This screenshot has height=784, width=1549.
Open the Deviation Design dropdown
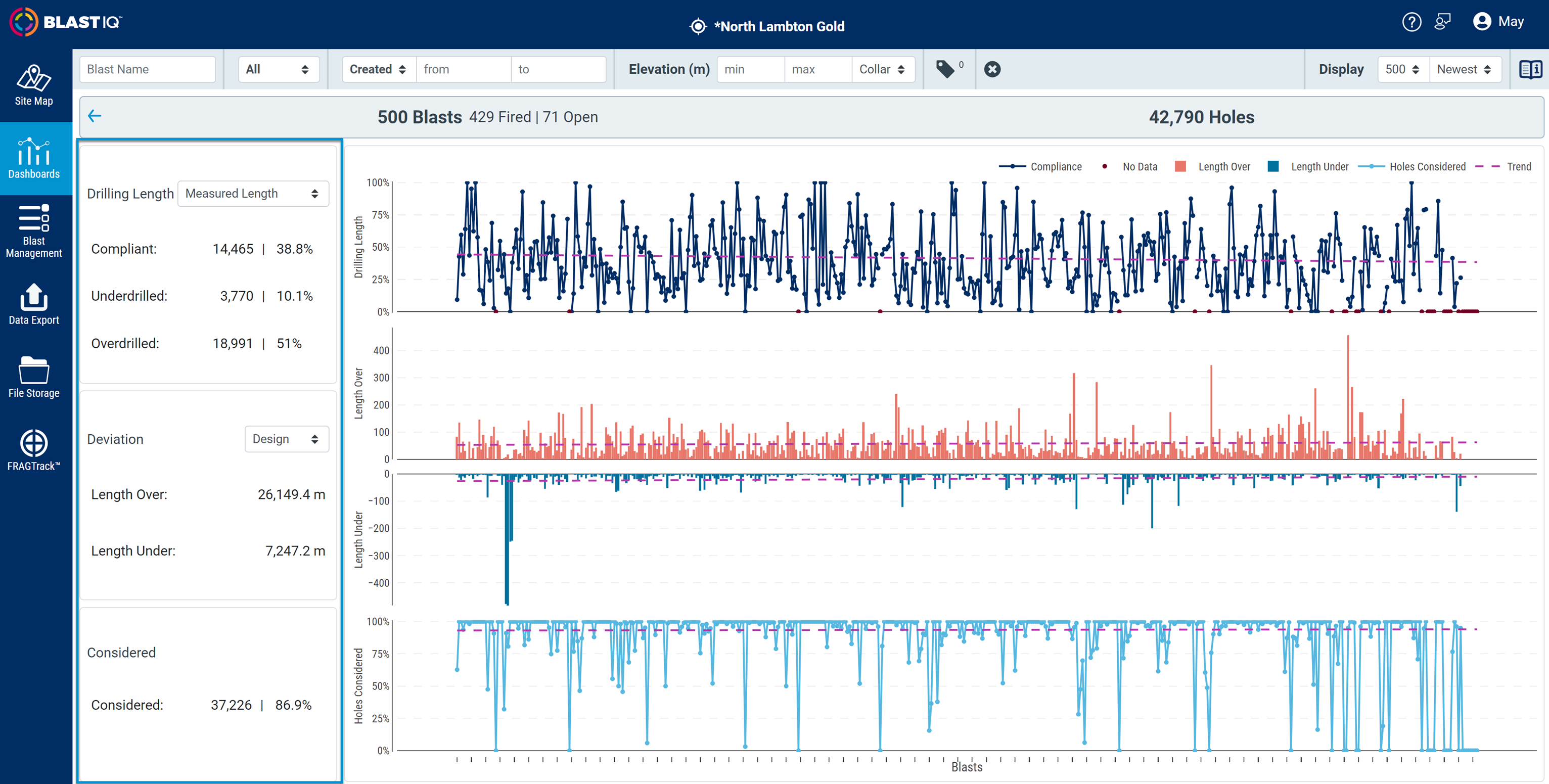[286, 439]
